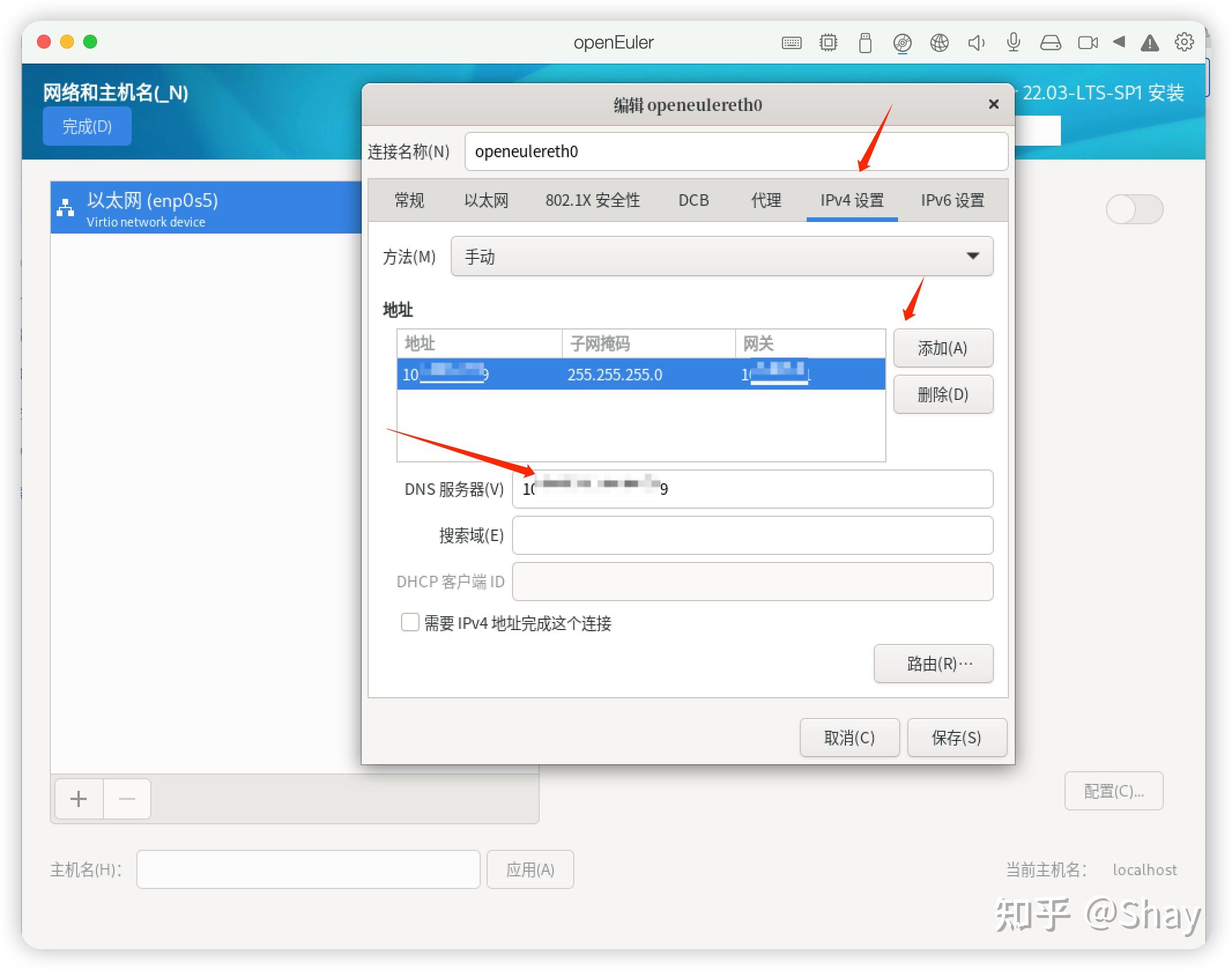The image size is (1232, 970).
Task: Click the disk drive icon
Action: (1051, 42)
